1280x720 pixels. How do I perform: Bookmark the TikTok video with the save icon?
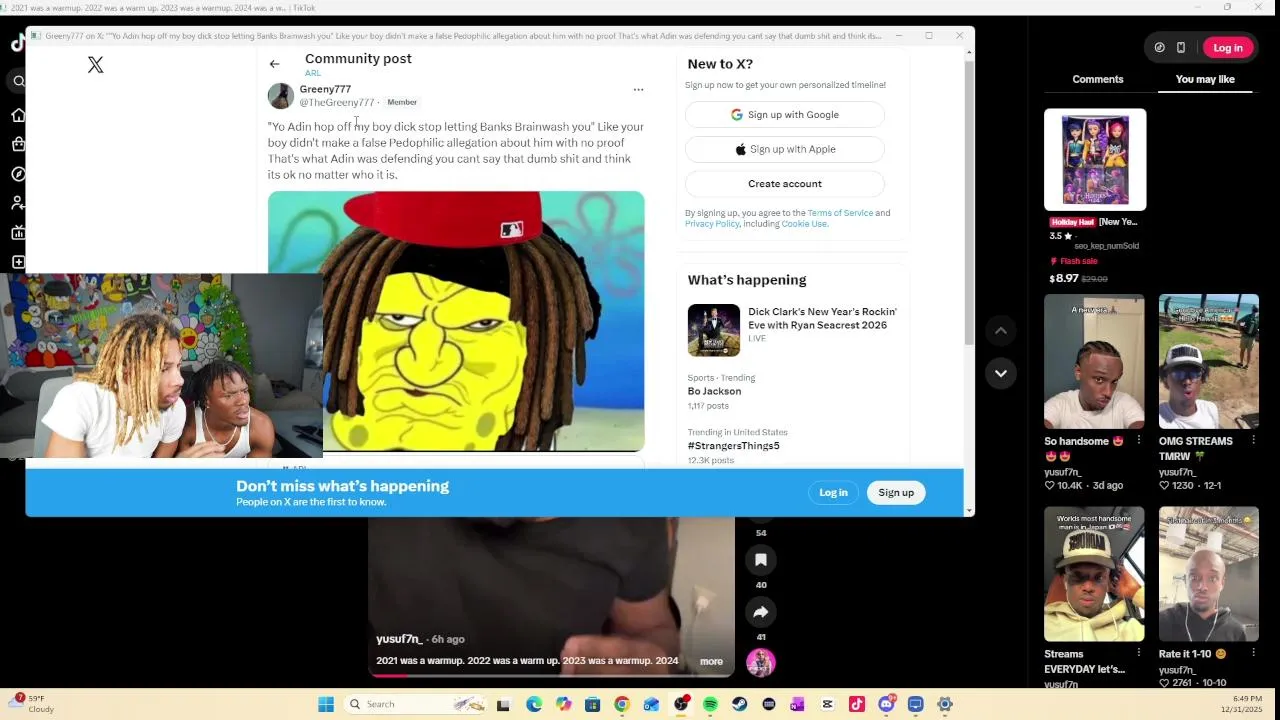coord(761,560)
